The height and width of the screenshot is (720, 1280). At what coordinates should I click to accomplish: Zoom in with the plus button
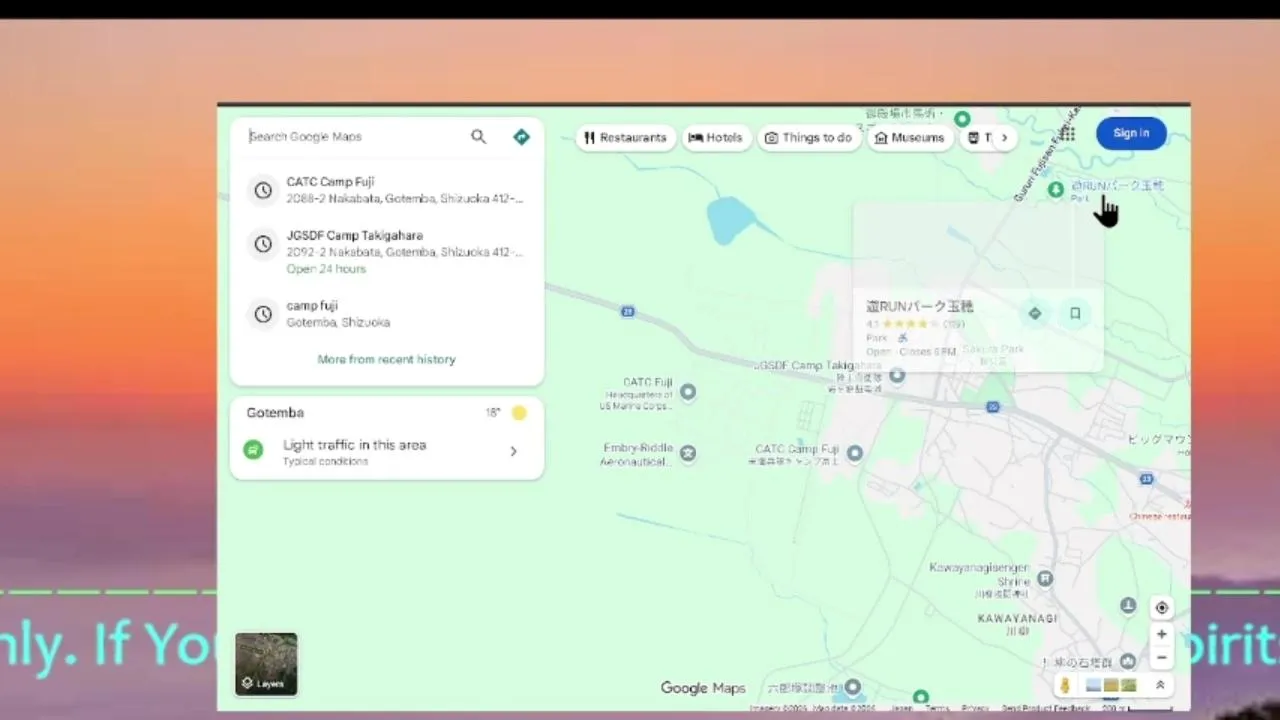pos(1161,634)
